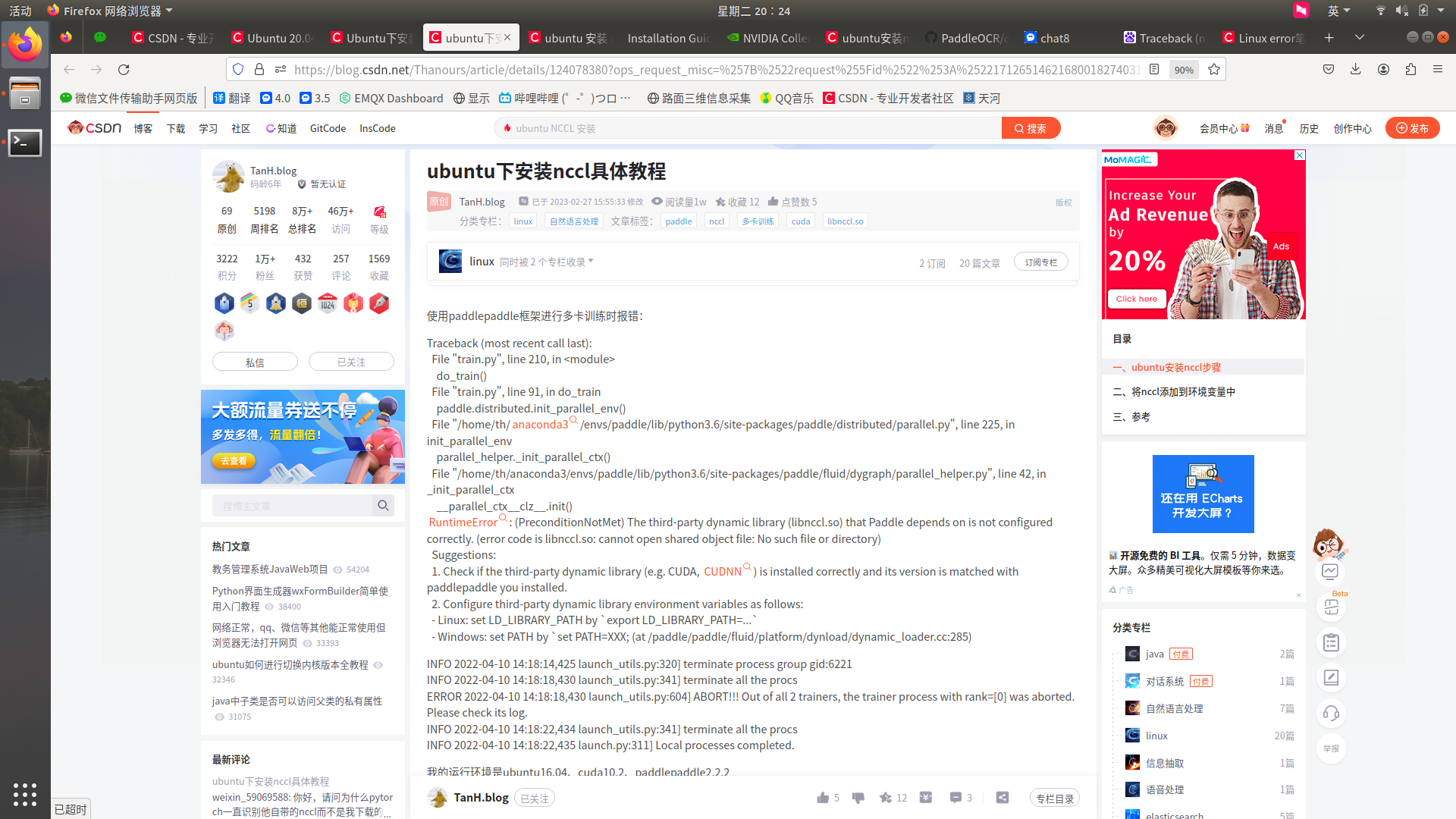This screenshot has width=1456, height=819.
Task: Open the 英 input method dropdown
Action: point(1339,11)
